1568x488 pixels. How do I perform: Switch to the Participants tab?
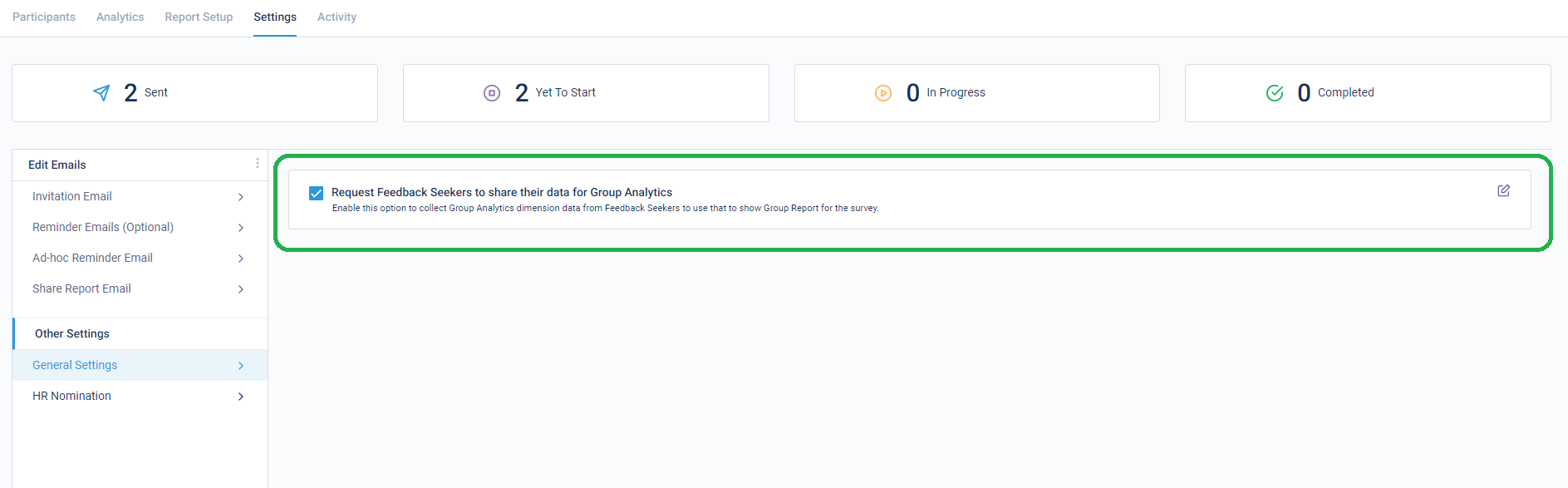coord(44,17)
